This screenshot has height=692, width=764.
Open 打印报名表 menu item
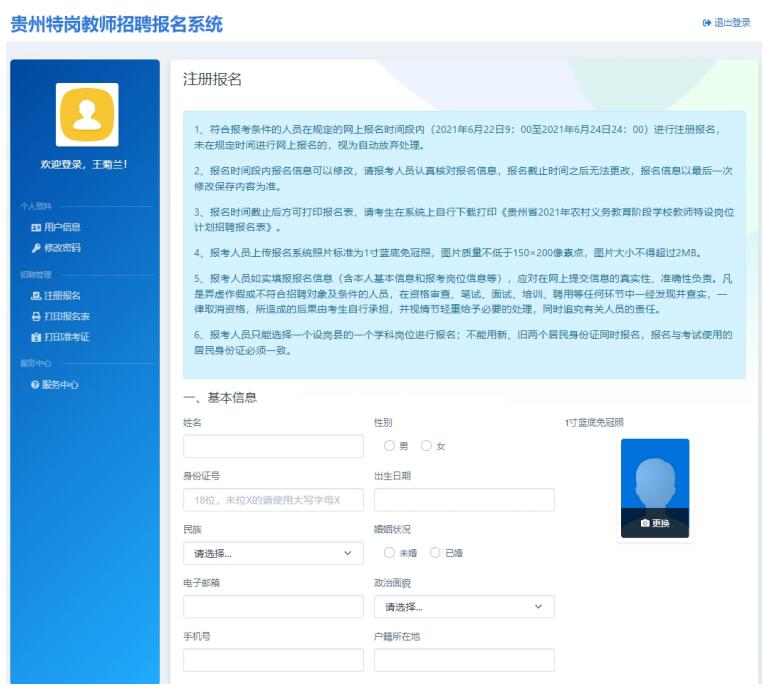click(x=67, y=317)
